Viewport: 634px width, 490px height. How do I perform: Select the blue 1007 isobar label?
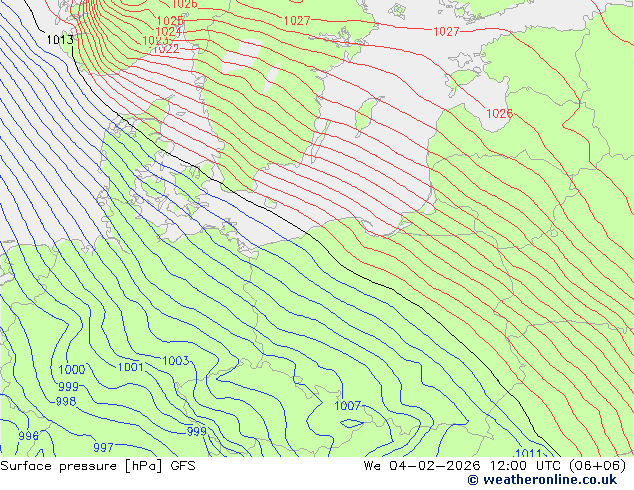coord(347,406)
